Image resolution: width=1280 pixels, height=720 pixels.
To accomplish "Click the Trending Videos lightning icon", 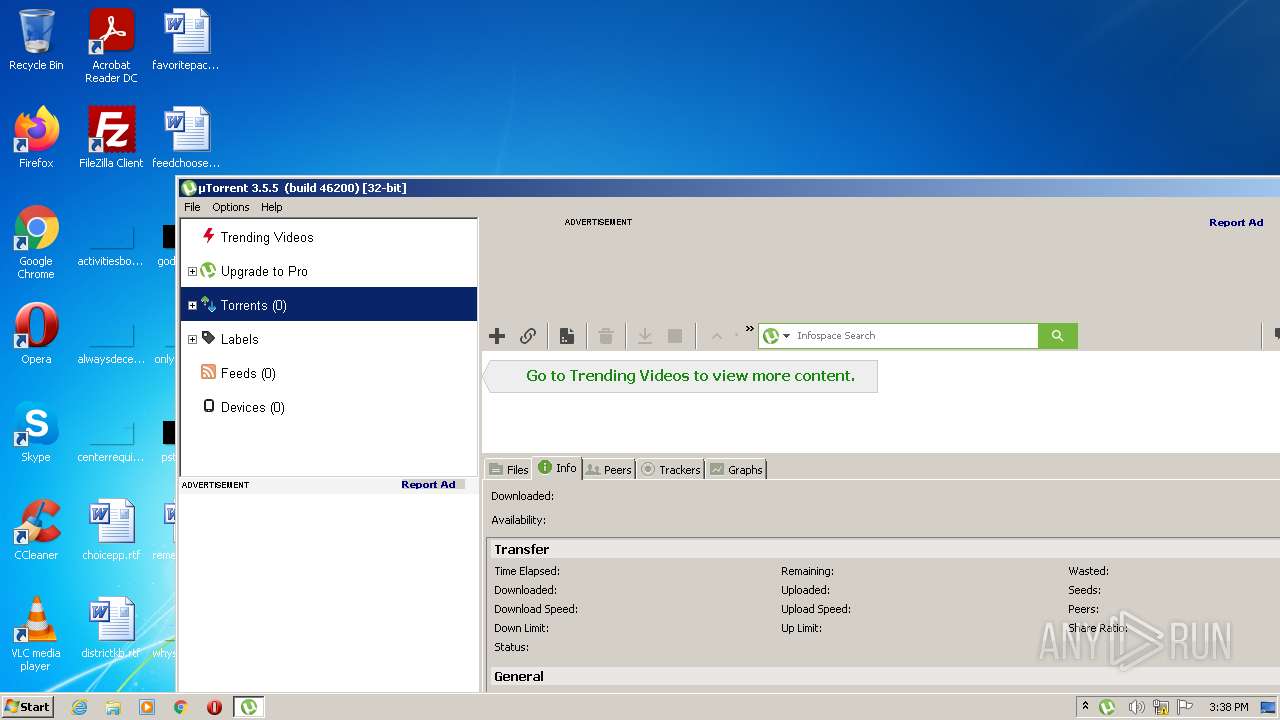I will [208, 236].
